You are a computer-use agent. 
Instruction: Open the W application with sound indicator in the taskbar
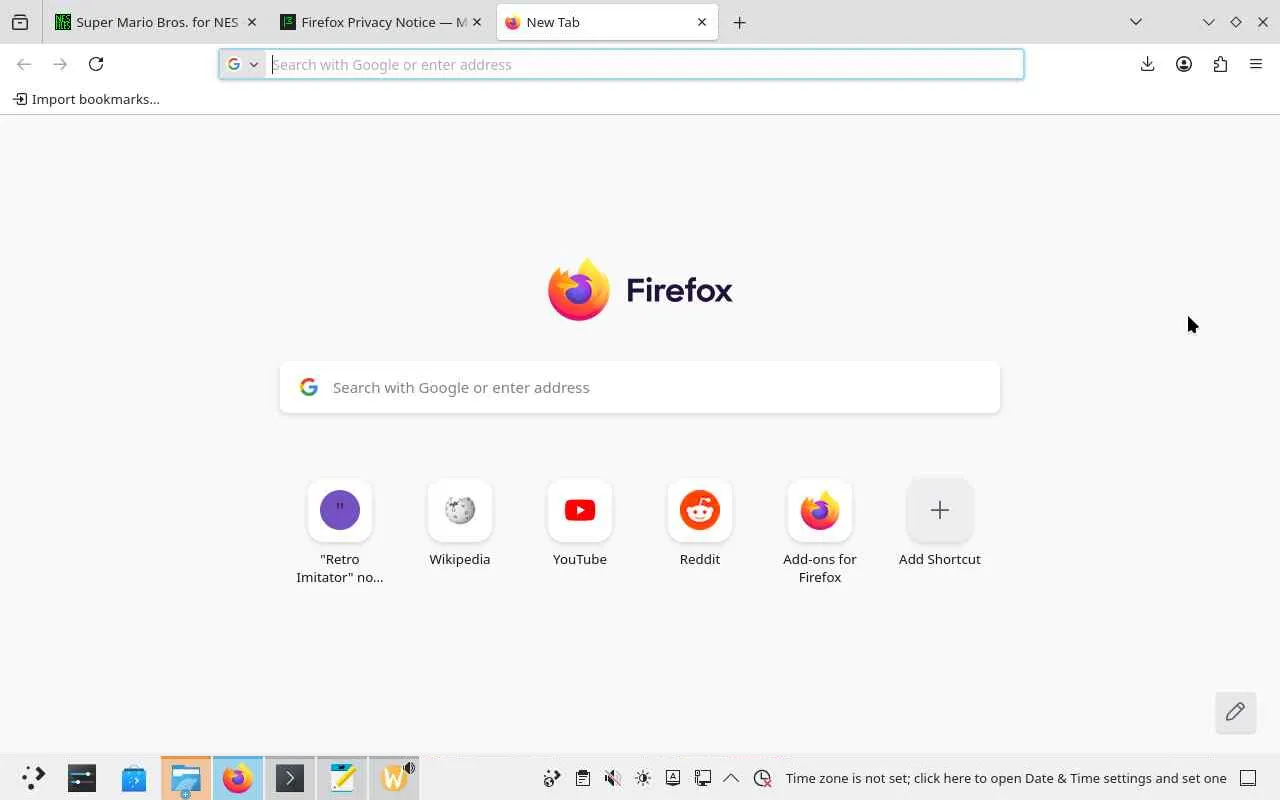click(x=394, y=778)
